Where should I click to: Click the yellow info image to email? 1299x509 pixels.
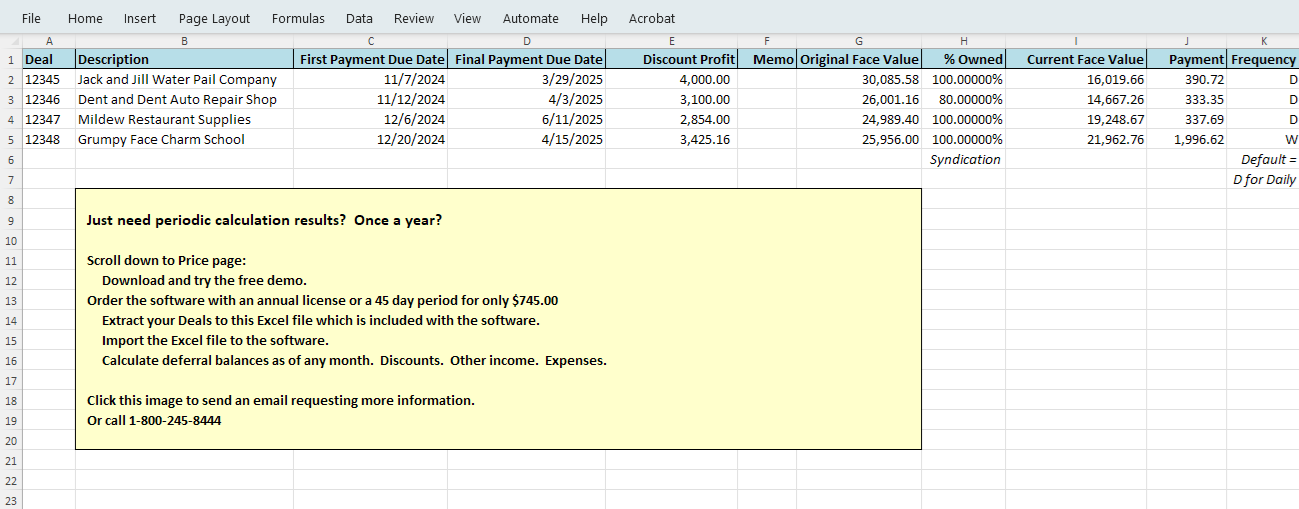click(x=498, y=319)
